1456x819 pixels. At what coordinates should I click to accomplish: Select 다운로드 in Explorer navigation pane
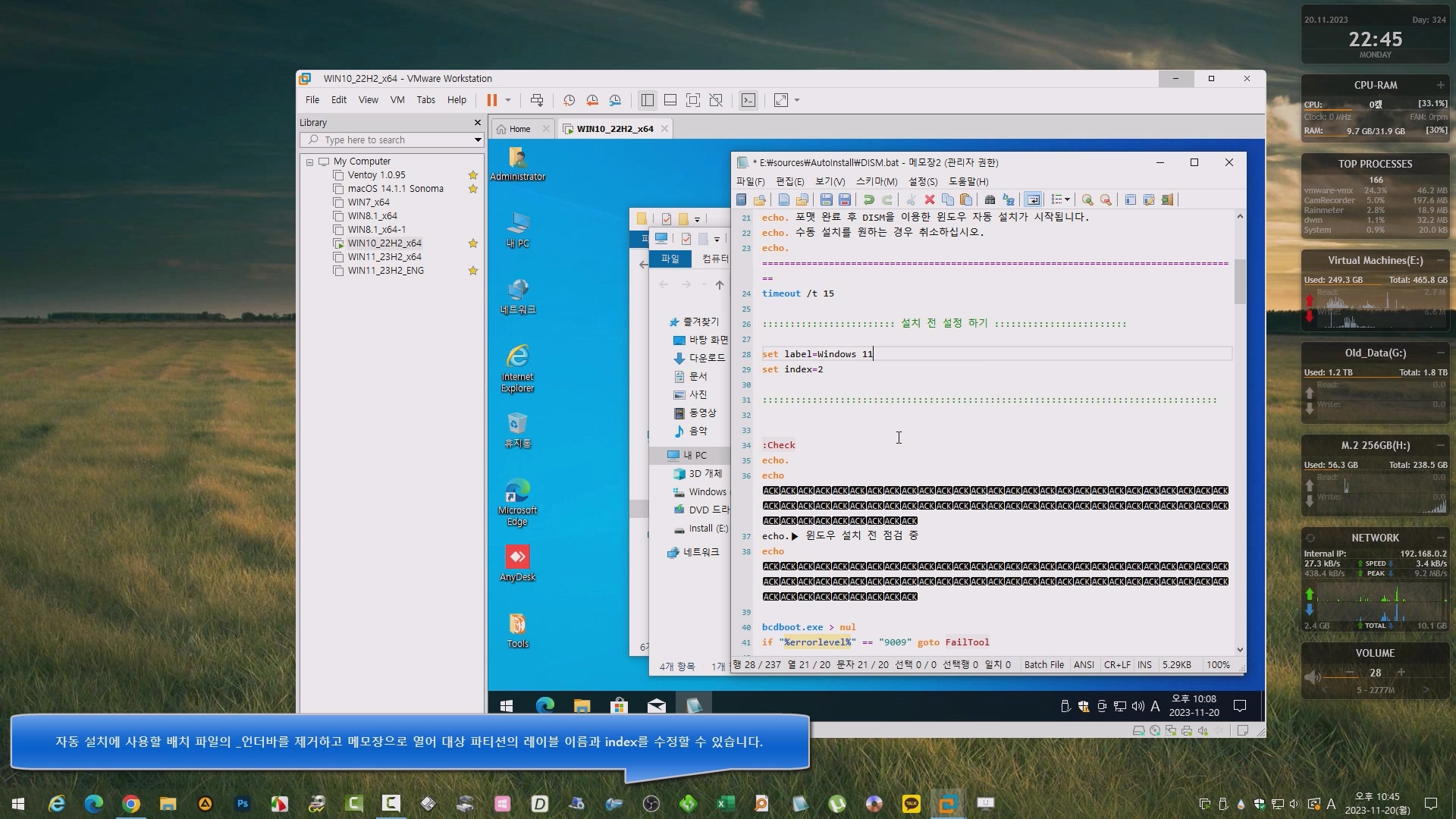(699, 358)
